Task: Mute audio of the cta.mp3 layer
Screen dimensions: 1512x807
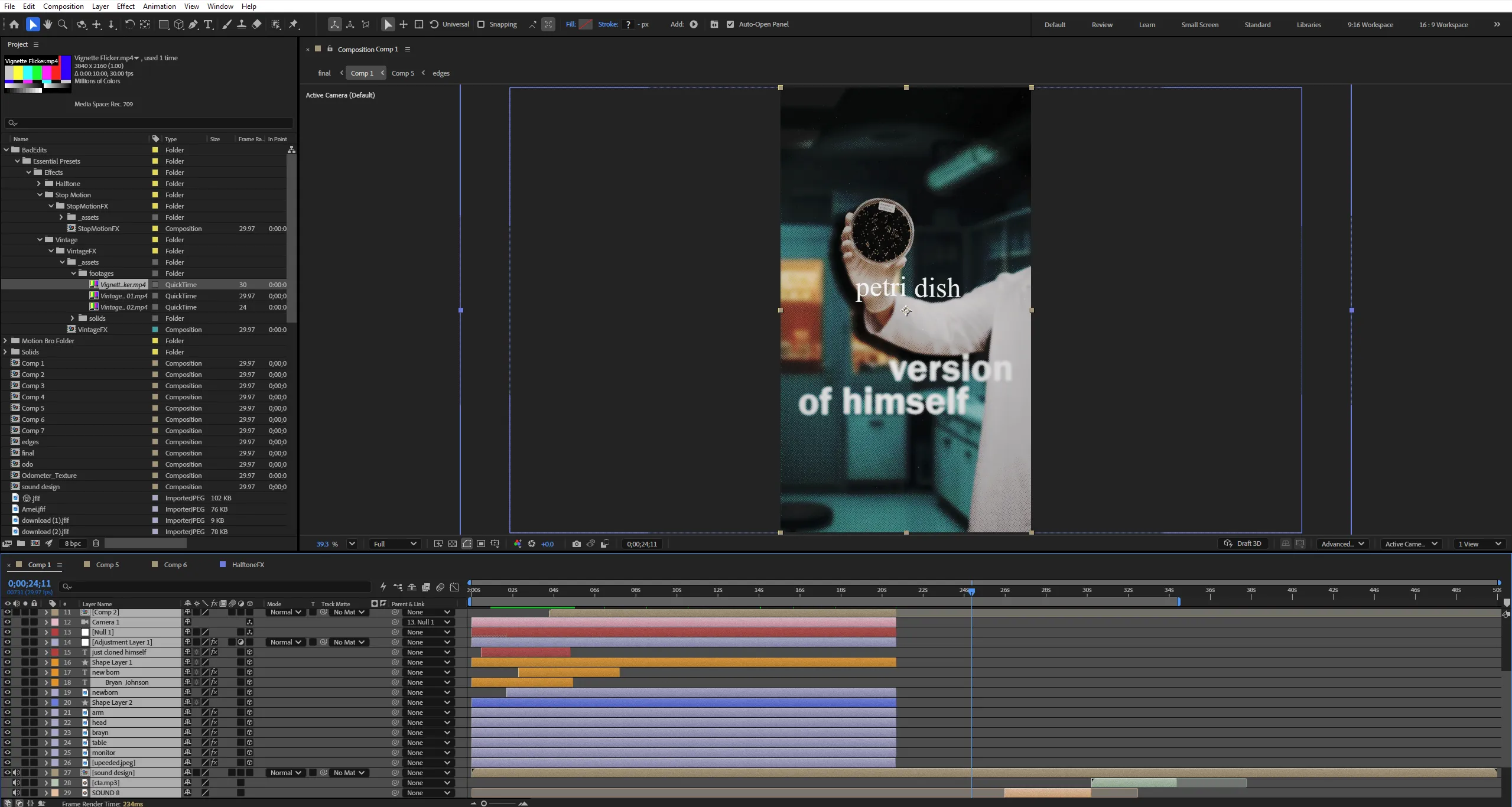Action: click(17, 783)
